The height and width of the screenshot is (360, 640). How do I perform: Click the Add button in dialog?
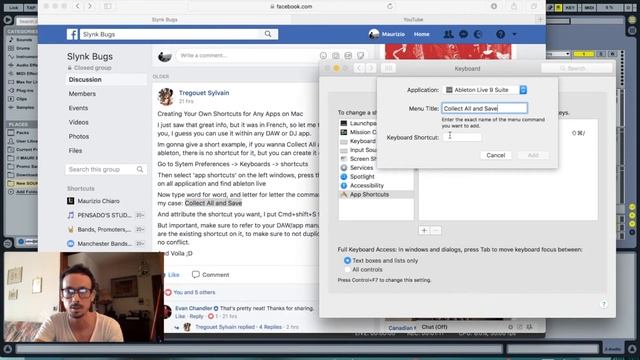(533, 155)
